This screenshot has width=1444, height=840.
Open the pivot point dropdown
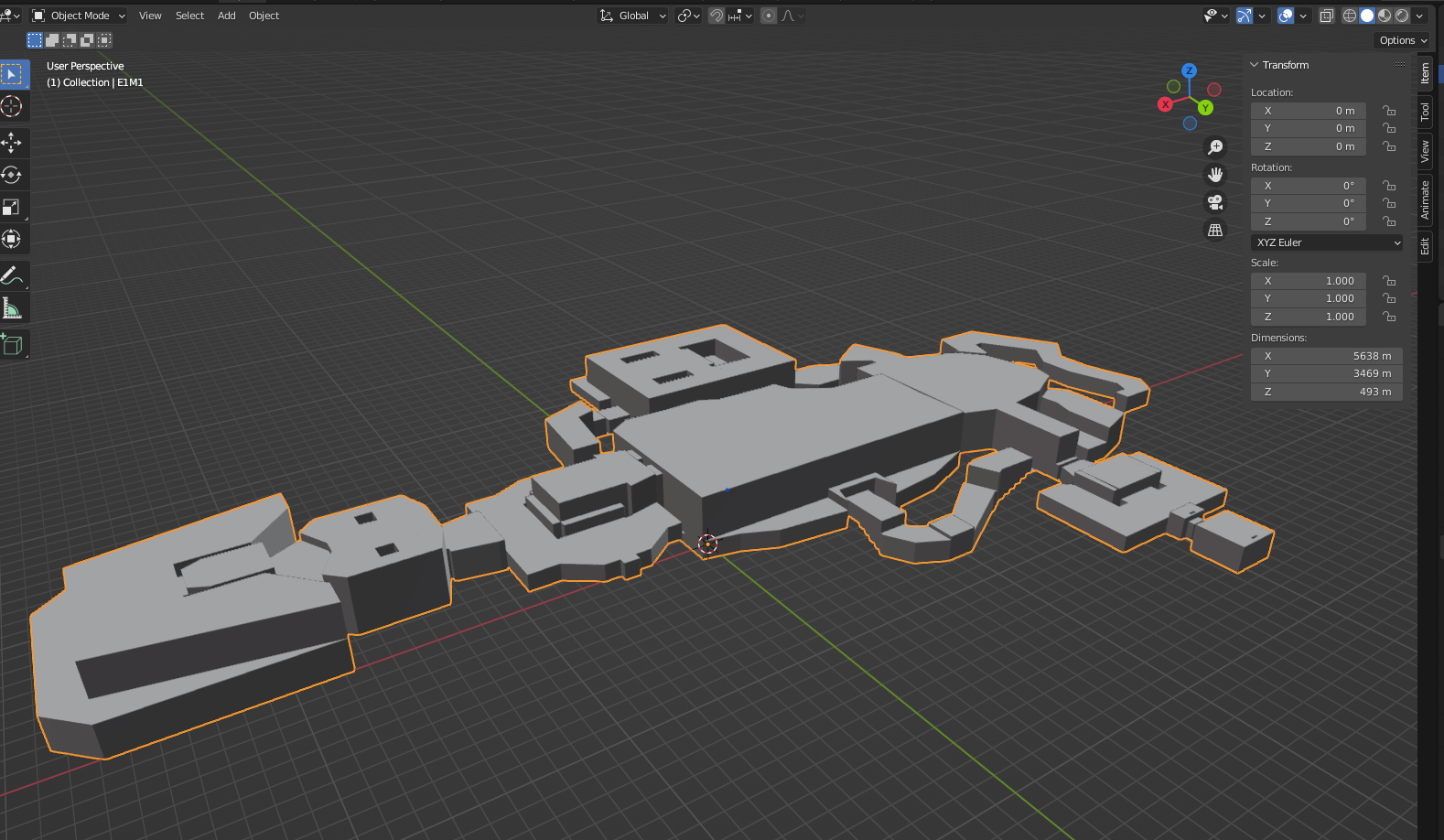click(688, 16)
